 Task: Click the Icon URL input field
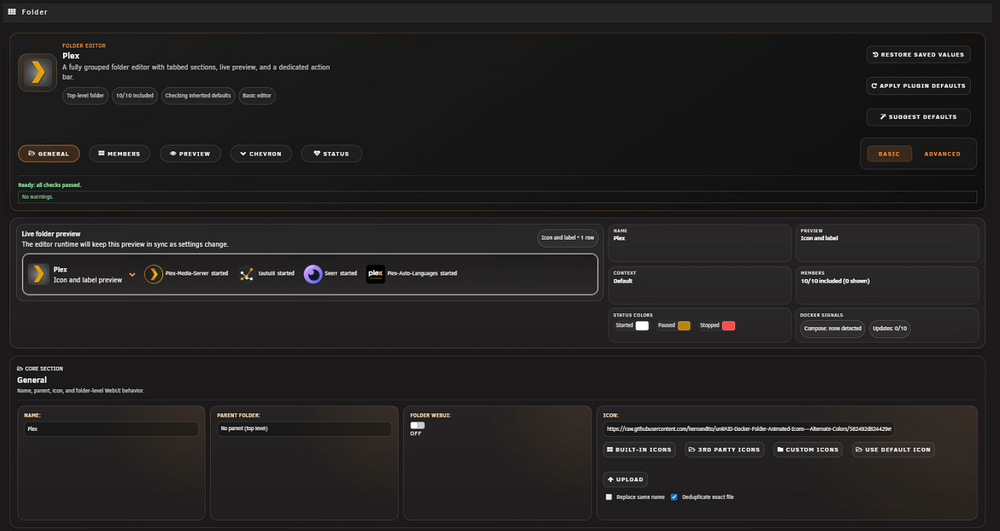pyautogui.click(x=748, y=429)
